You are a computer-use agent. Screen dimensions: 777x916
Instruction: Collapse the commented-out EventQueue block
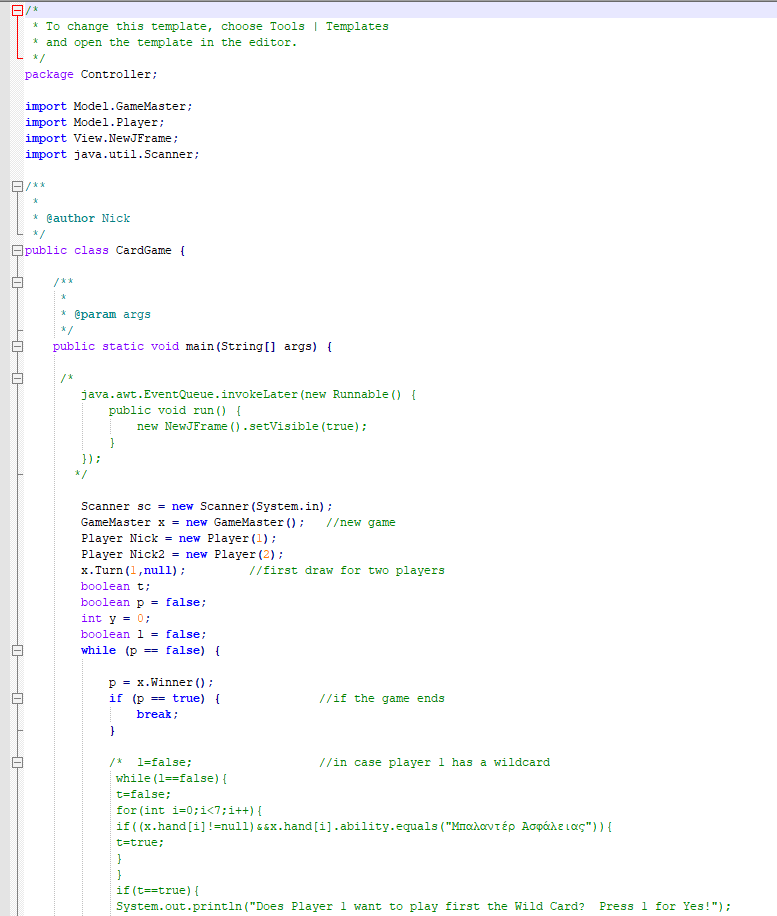(x=17, y=378)
